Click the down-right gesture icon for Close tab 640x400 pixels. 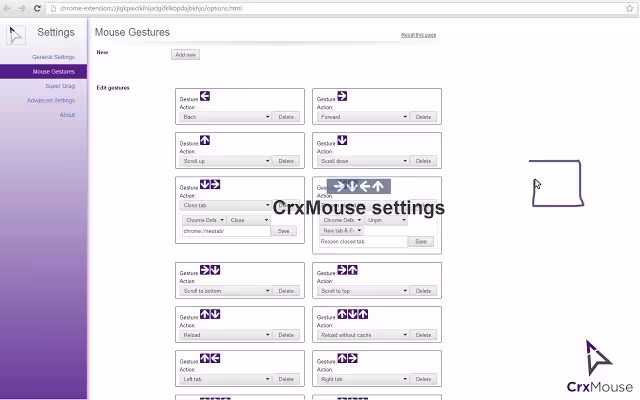[210, 184]
